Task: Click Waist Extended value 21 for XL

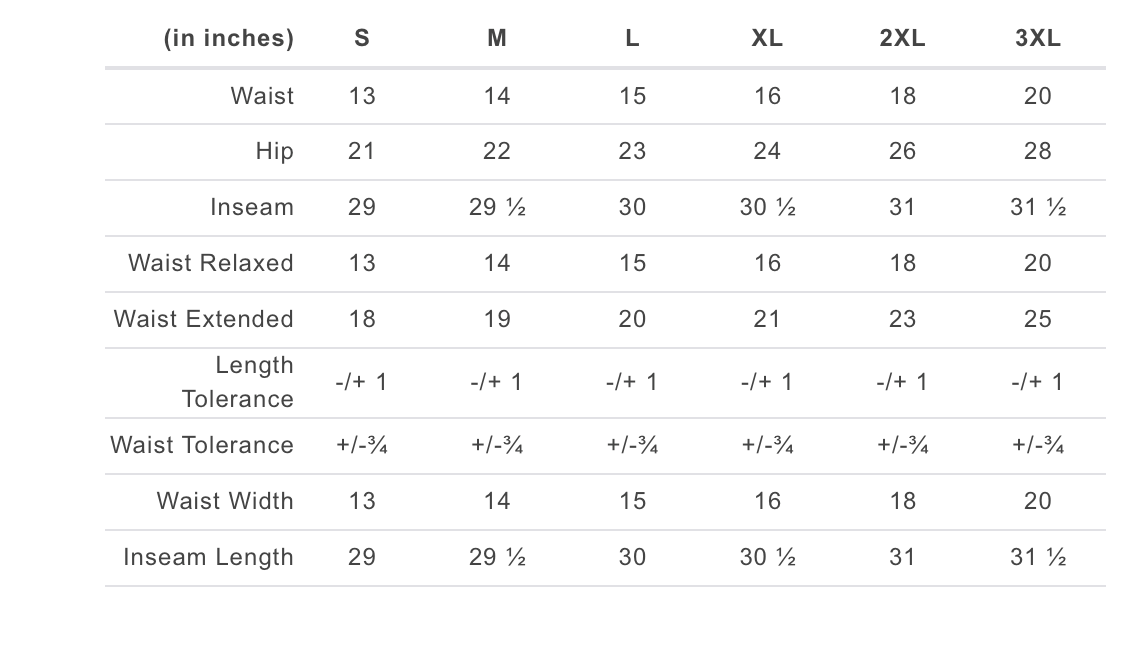Action: pos(767,319)
